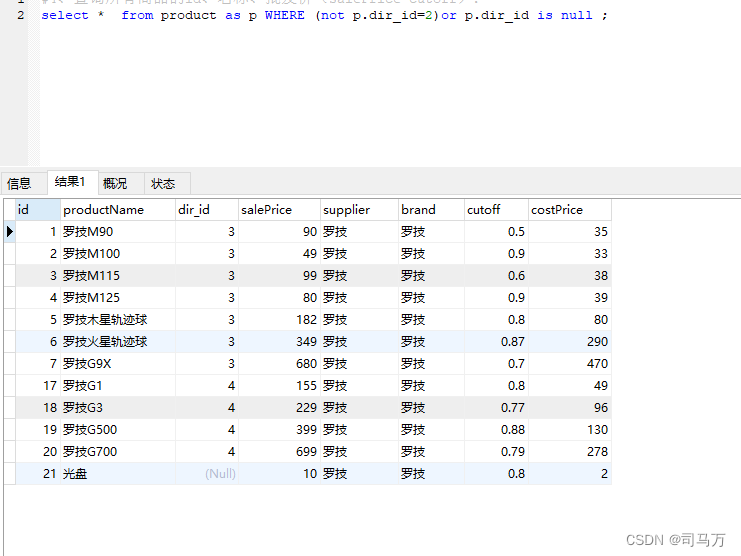
Task: Select cell 罗技M115 in productName column
Action: tap(118, 275)
